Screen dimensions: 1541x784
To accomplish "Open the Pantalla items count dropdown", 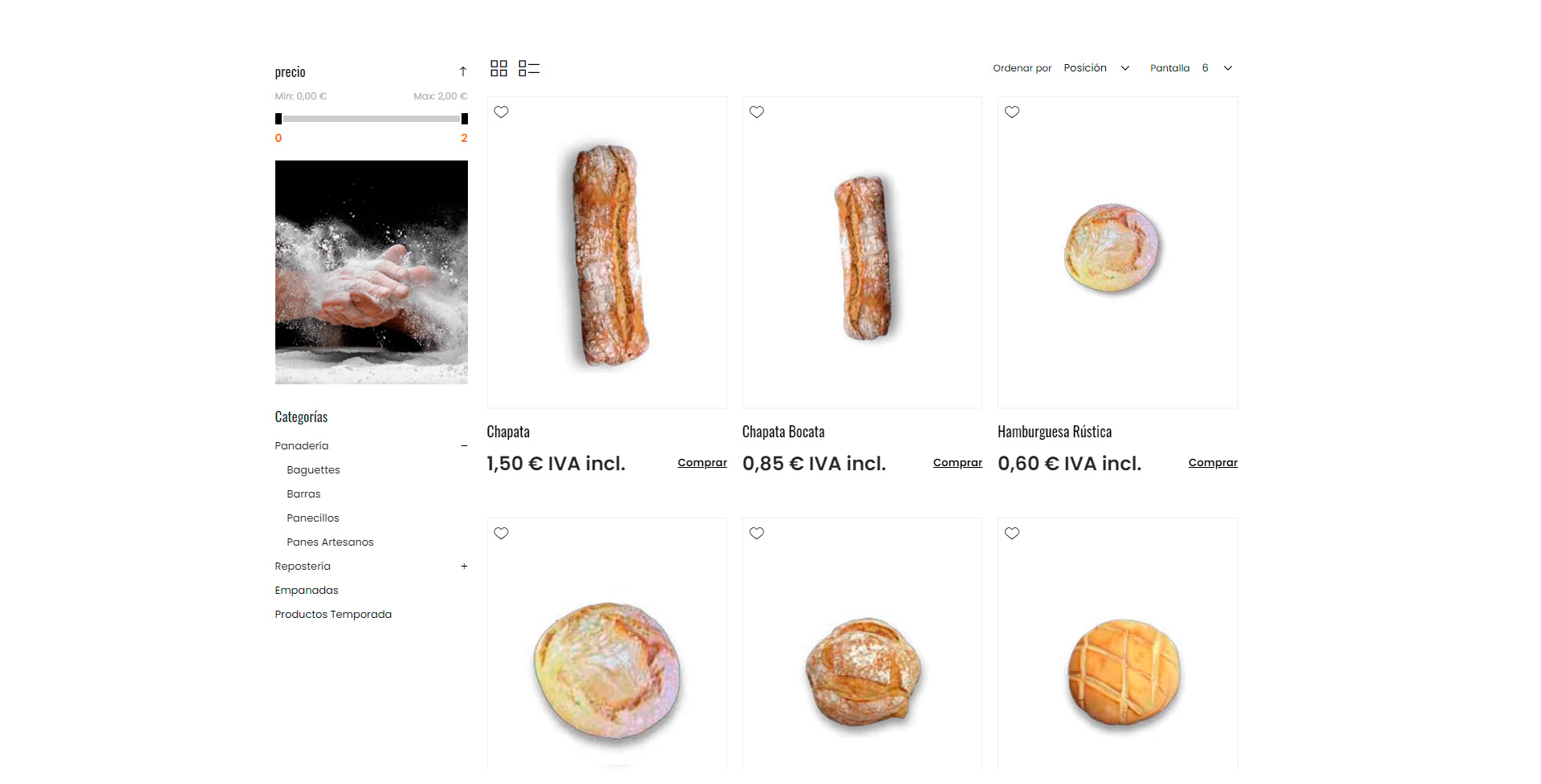I will point(1217,68).
